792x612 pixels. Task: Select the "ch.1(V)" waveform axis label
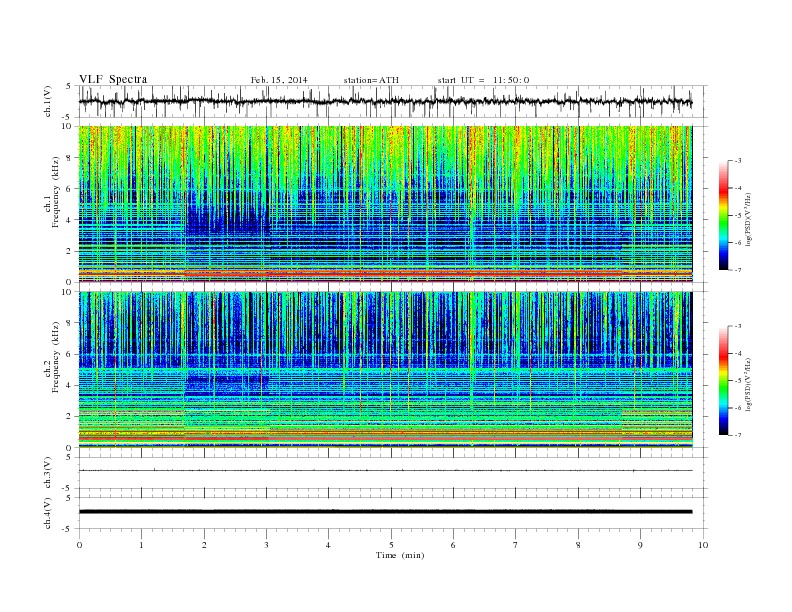point(48,101)
